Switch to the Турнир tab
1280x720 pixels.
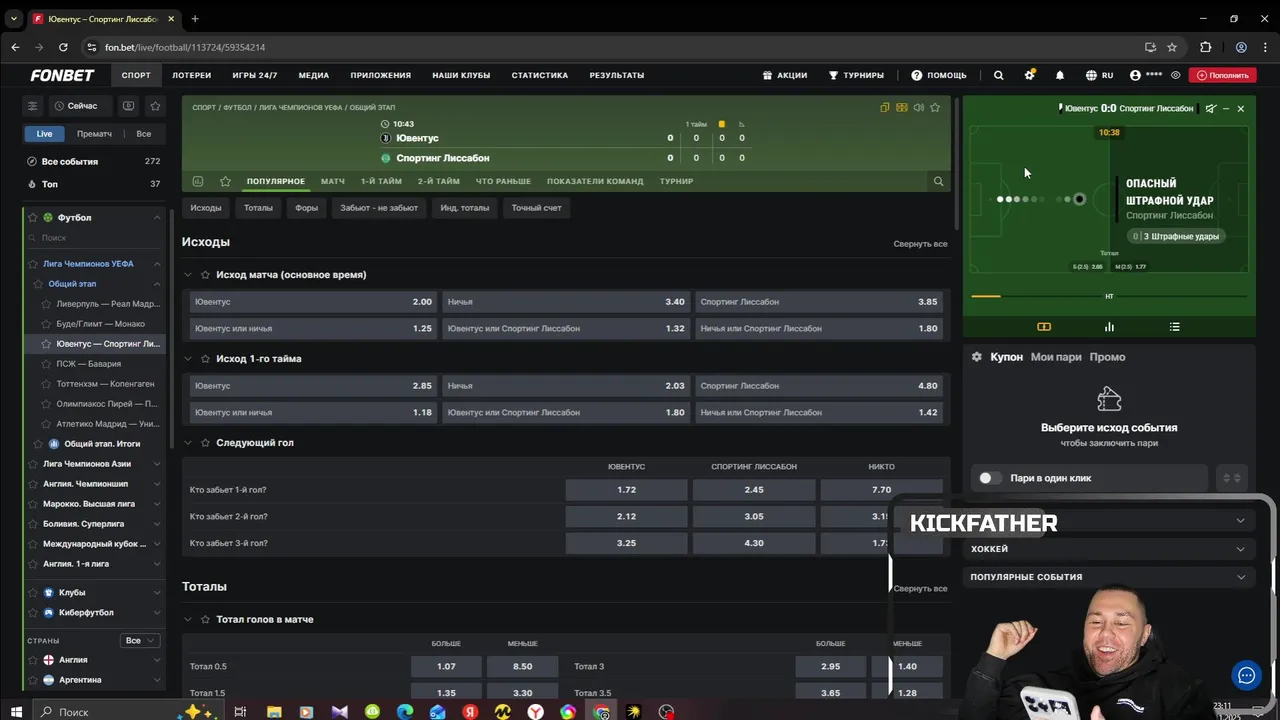coord(676,181)
